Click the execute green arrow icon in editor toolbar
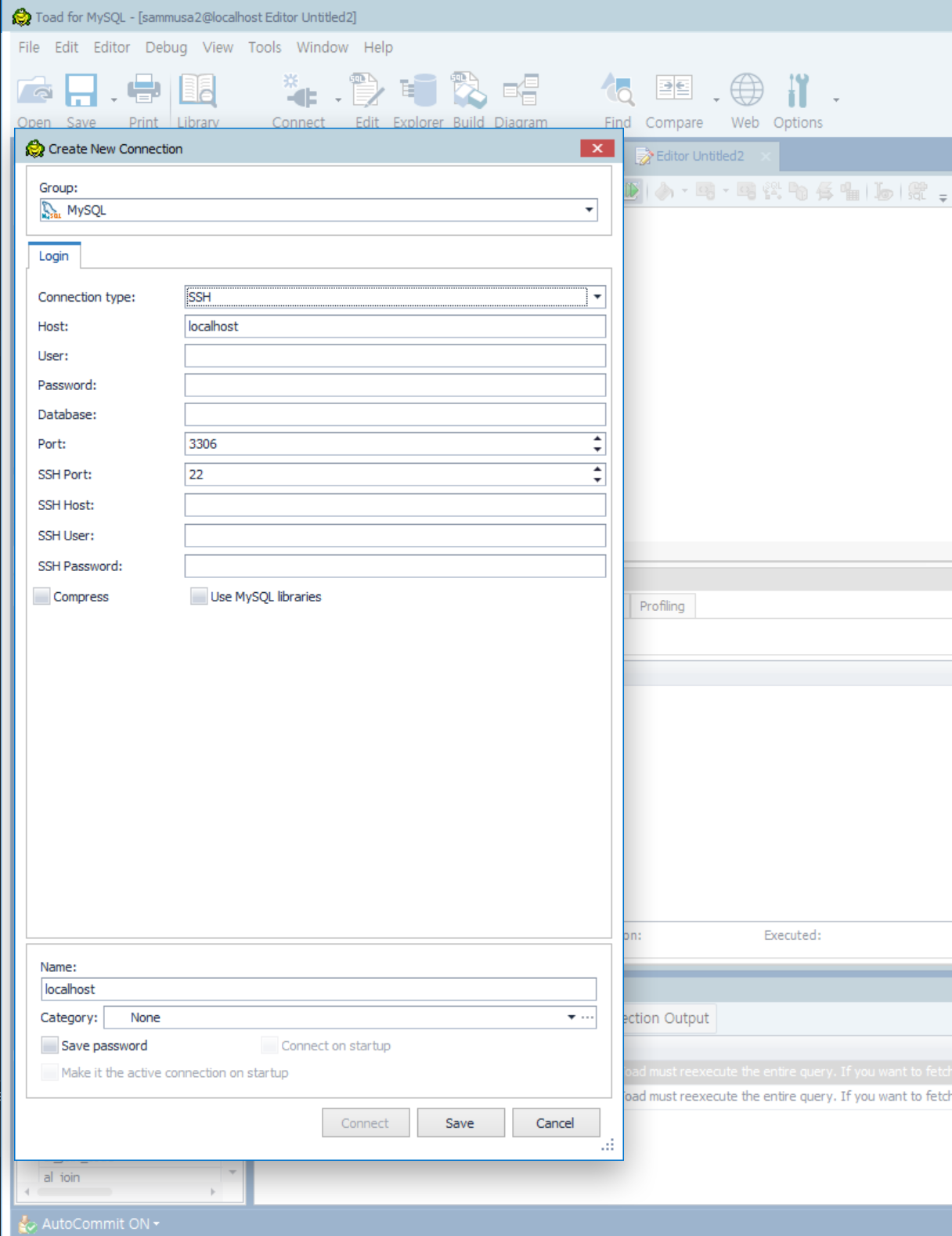Screen dimensions: 952x1236 click(633, 191)
